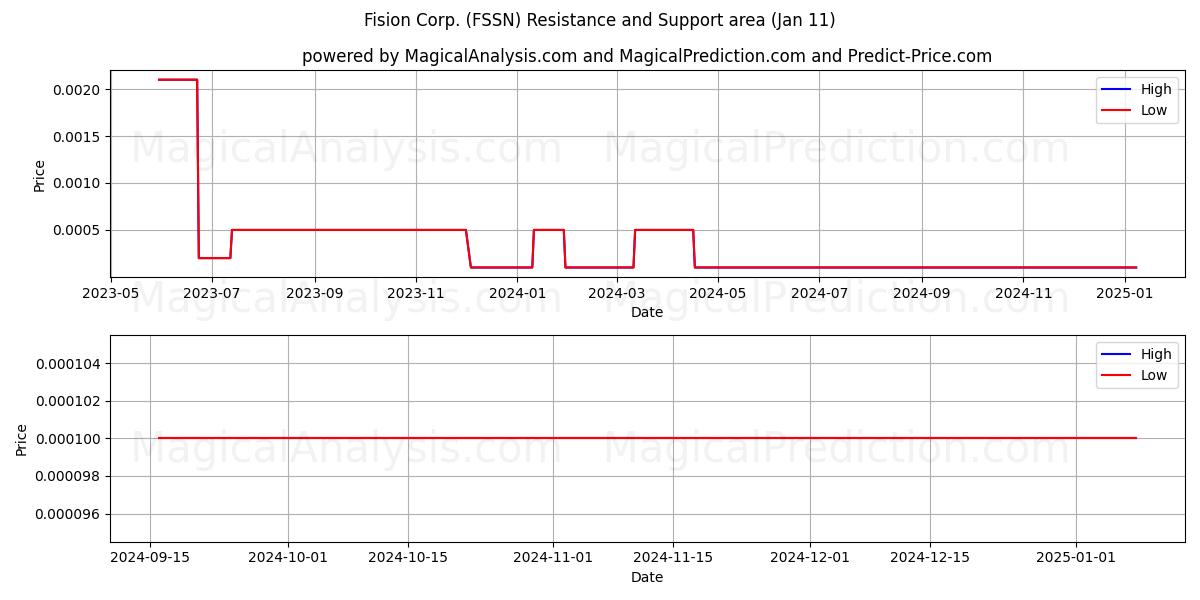Click the red price line on the bottom chart
1200x600 pixels.
point(647,438)
